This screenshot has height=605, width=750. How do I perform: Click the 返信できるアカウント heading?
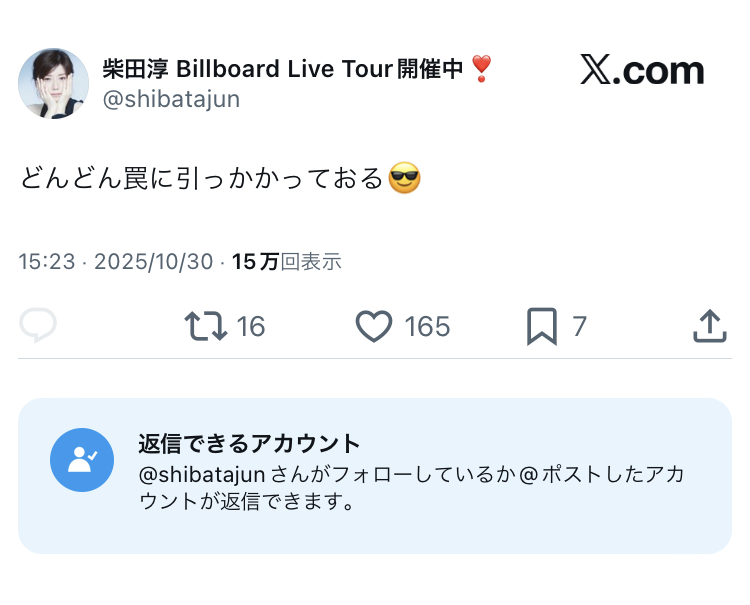(249, 444)
